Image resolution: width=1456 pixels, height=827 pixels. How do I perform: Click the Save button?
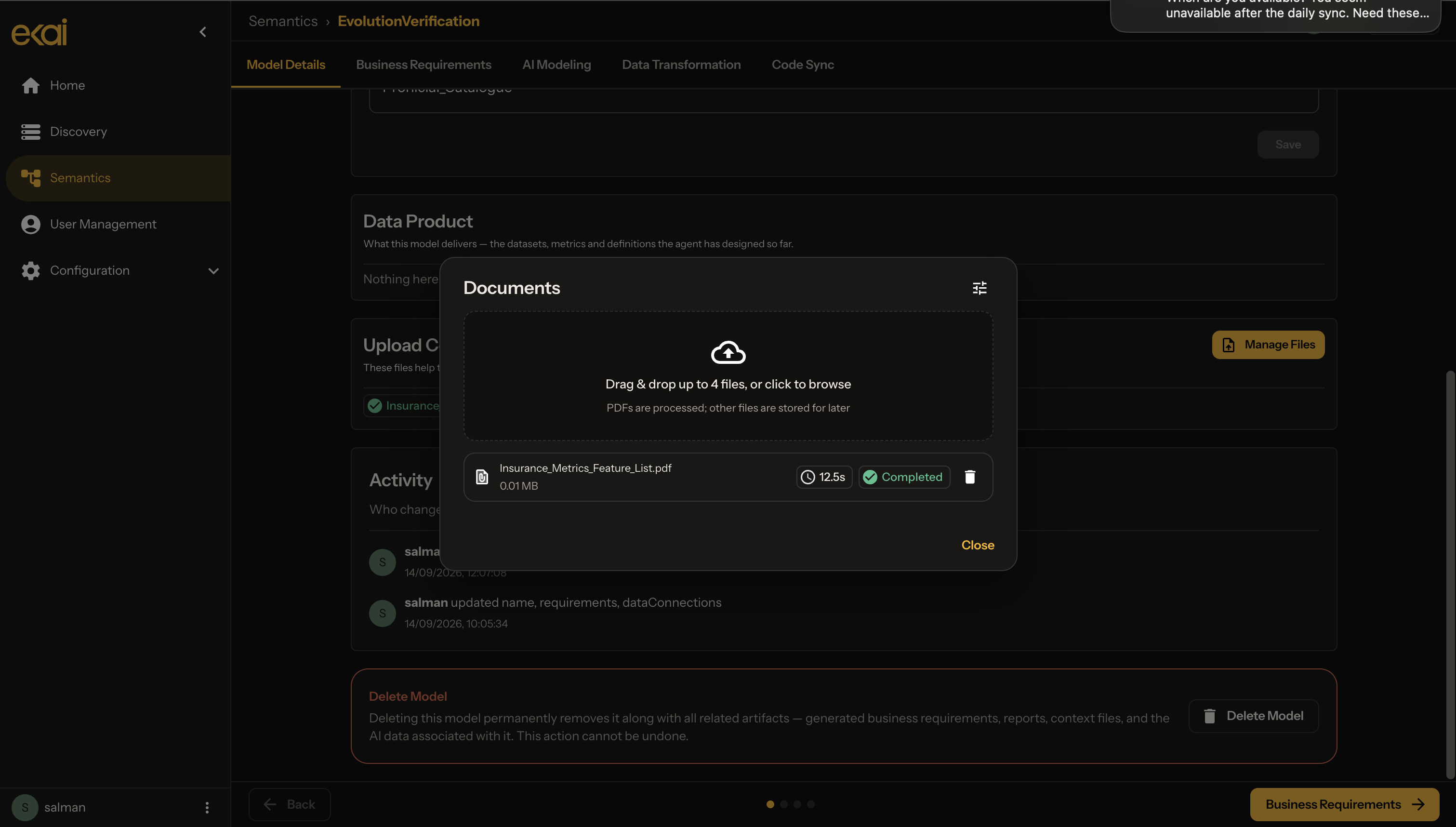pyautogui.click(x=1288, y=144)
